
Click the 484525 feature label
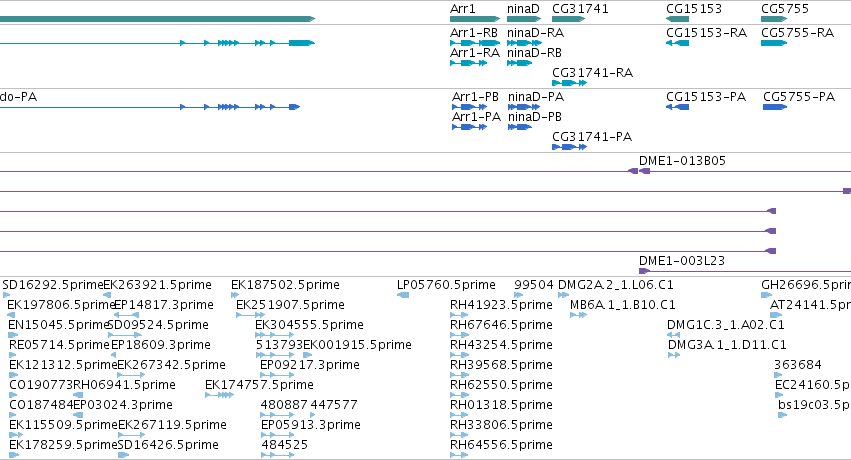coord(284,445)
